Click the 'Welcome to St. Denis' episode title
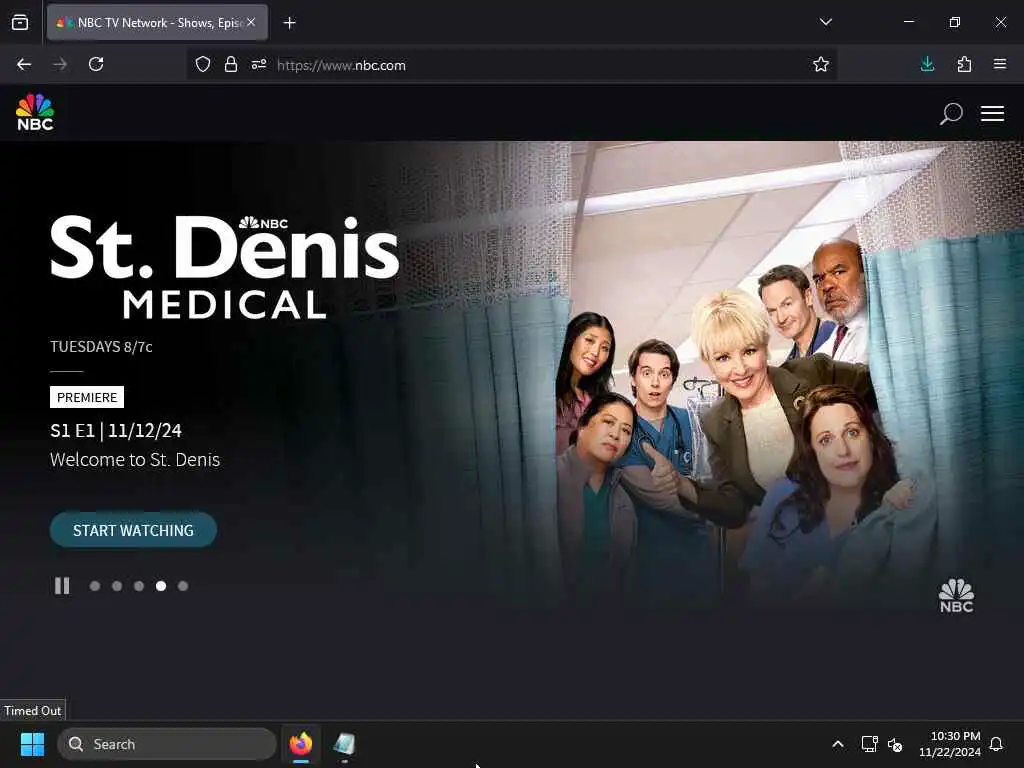Image resolution: width=1024 pixels, height=768 pixels. tap(135, 460)
